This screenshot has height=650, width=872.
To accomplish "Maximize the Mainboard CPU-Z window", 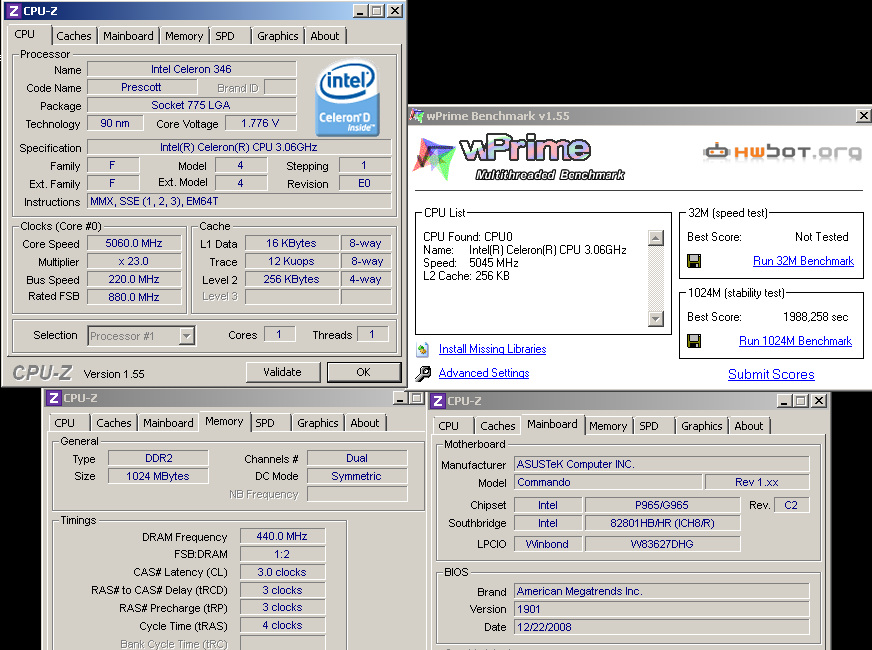I will click(x=801, y=401).
